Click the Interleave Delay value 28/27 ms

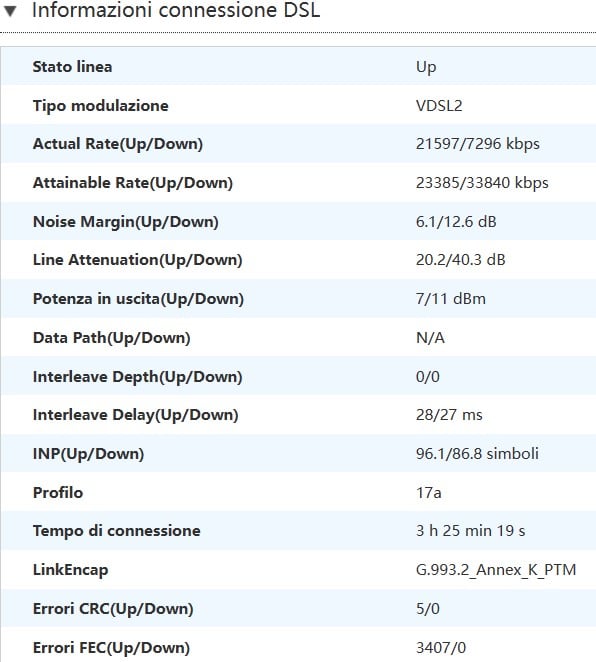coord(449,415)
